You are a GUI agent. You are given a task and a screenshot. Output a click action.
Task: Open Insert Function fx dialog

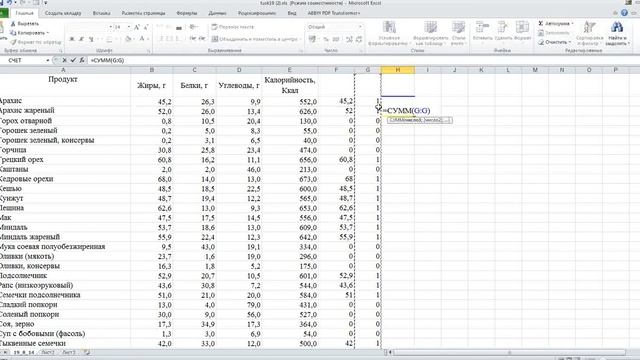pos(82,60)
